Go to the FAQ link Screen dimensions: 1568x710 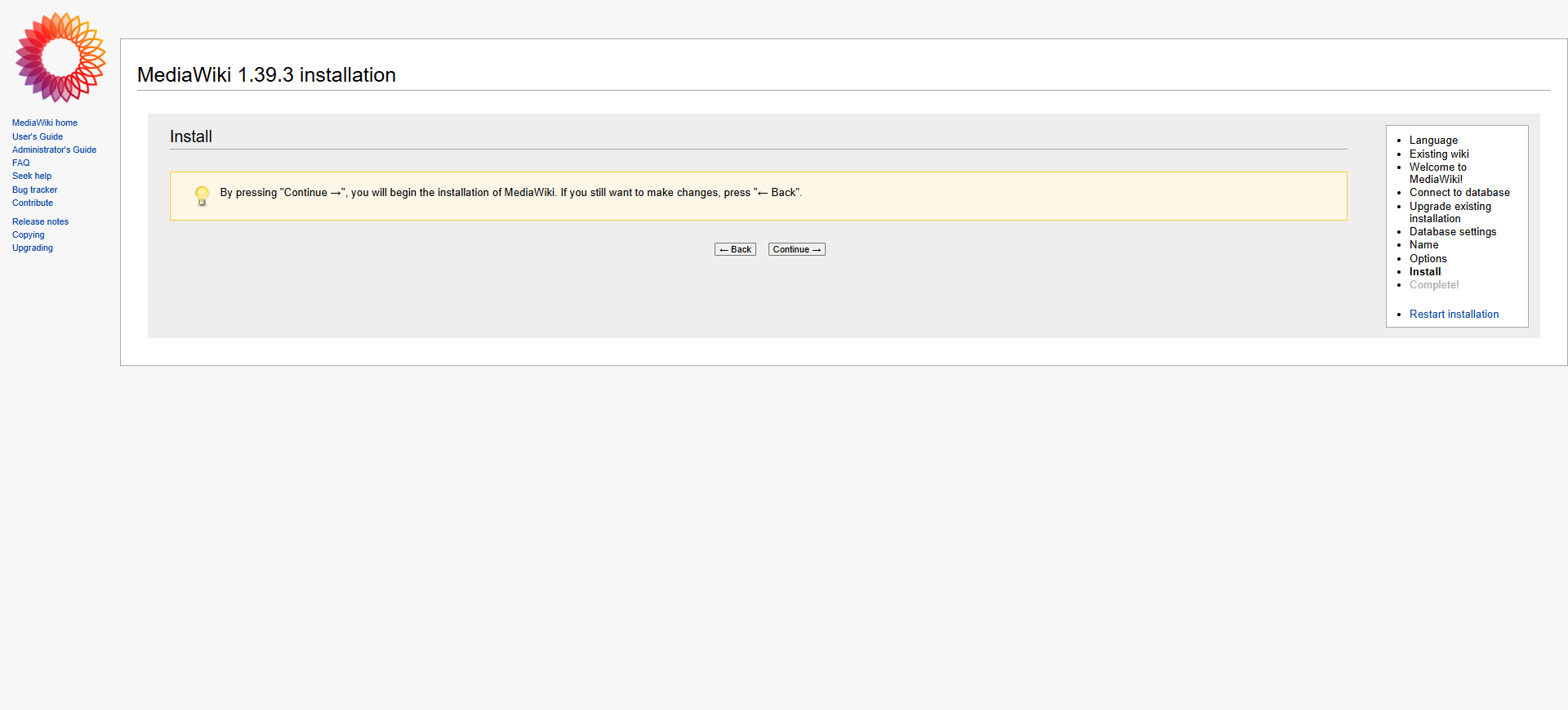tap(21, 163)
